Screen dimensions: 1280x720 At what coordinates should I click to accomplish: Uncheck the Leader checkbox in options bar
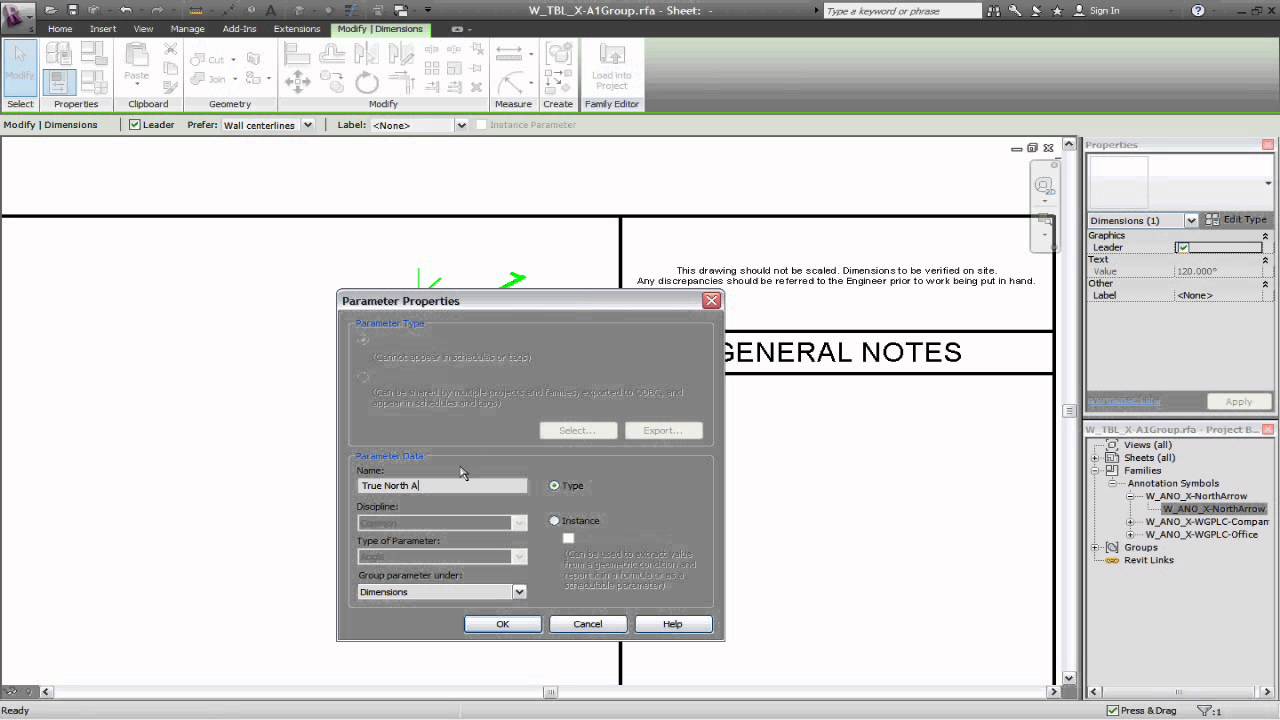click(x=134, y=125)
